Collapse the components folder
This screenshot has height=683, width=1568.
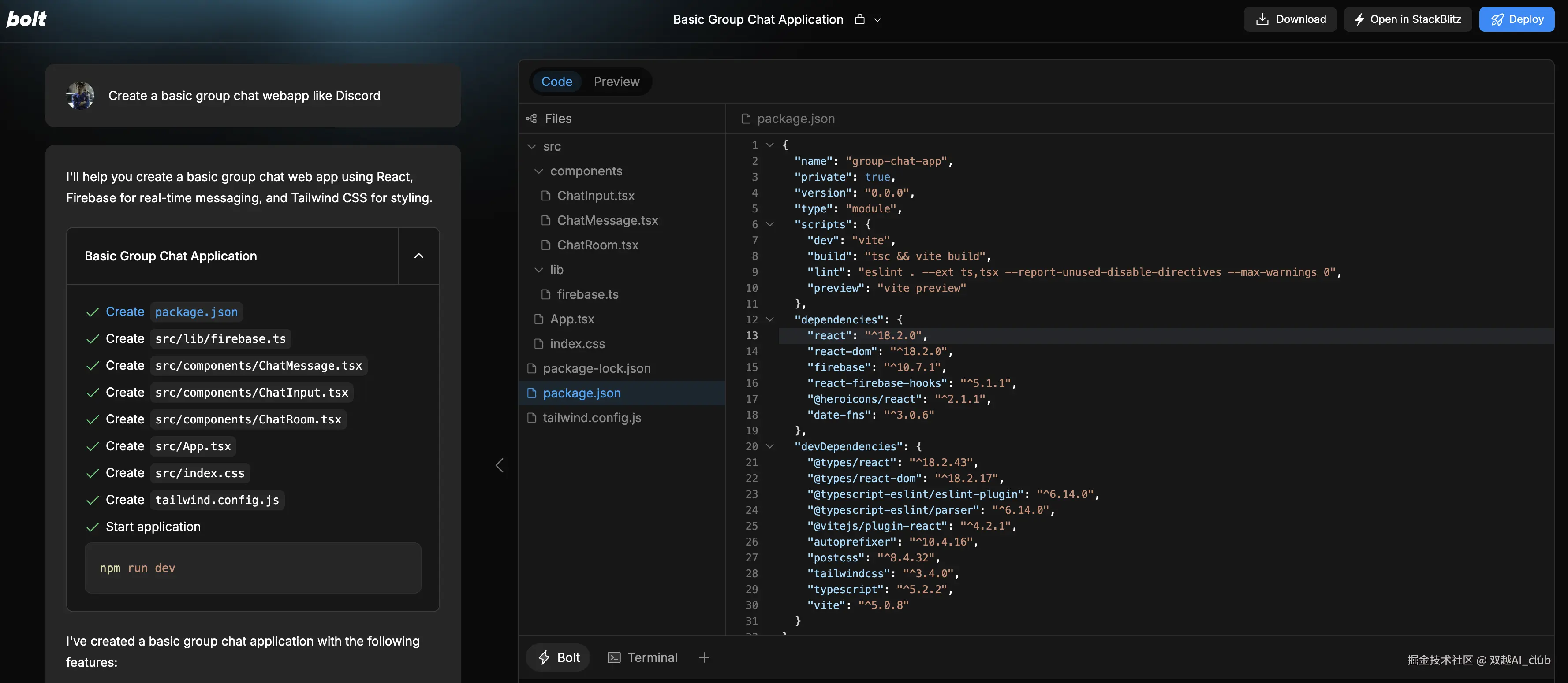(539, 171)
